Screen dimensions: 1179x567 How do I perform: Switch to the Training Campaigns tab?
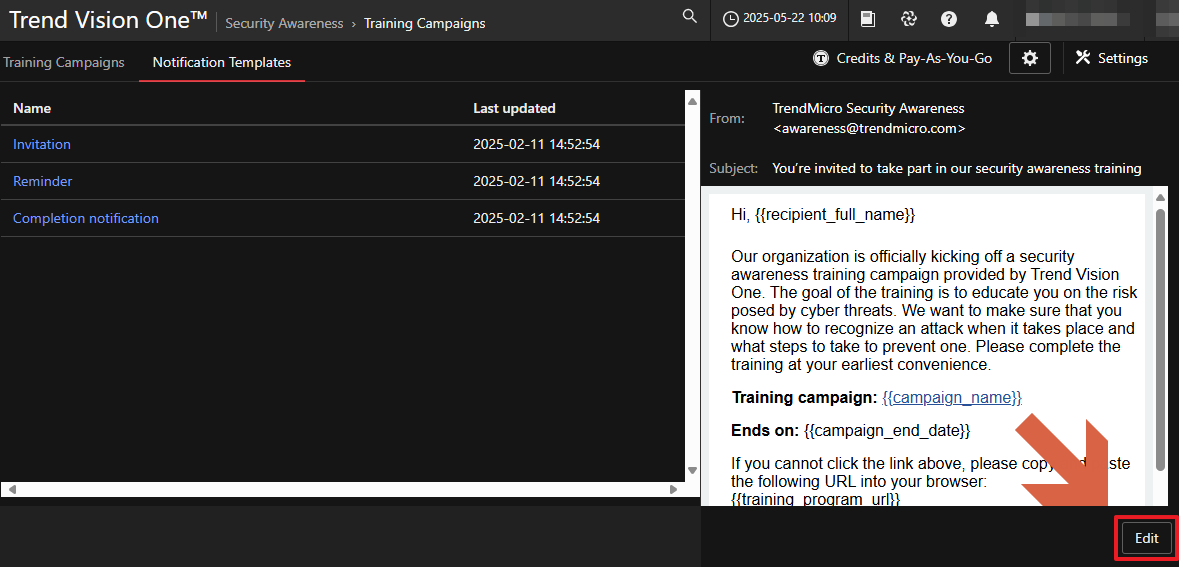click(64, 62)
